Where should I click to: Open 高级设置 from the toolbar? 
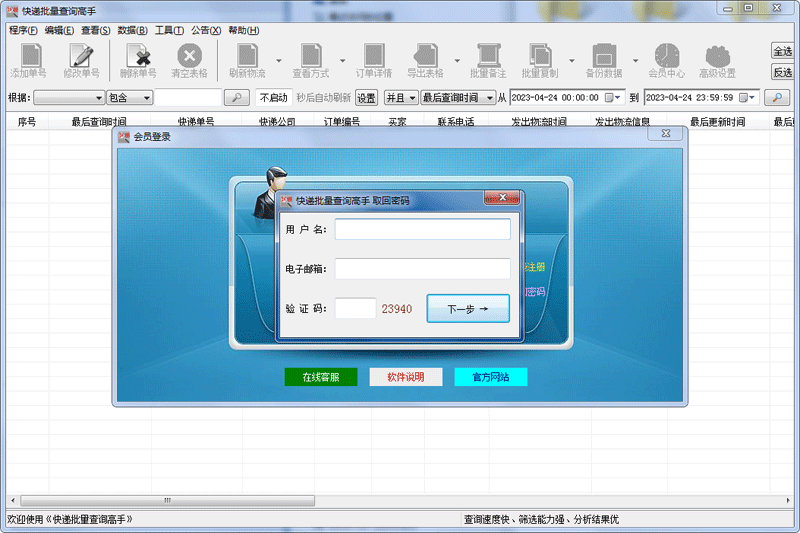point(717,61)
